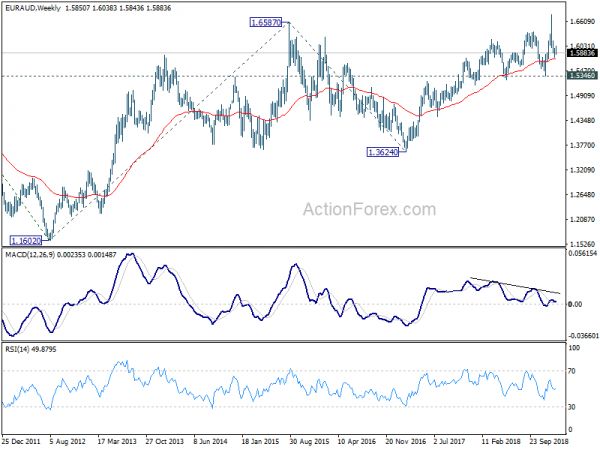Click the EURAUD.Weekly chart title
Screen dimensions: 600x450
coord(33,8)
